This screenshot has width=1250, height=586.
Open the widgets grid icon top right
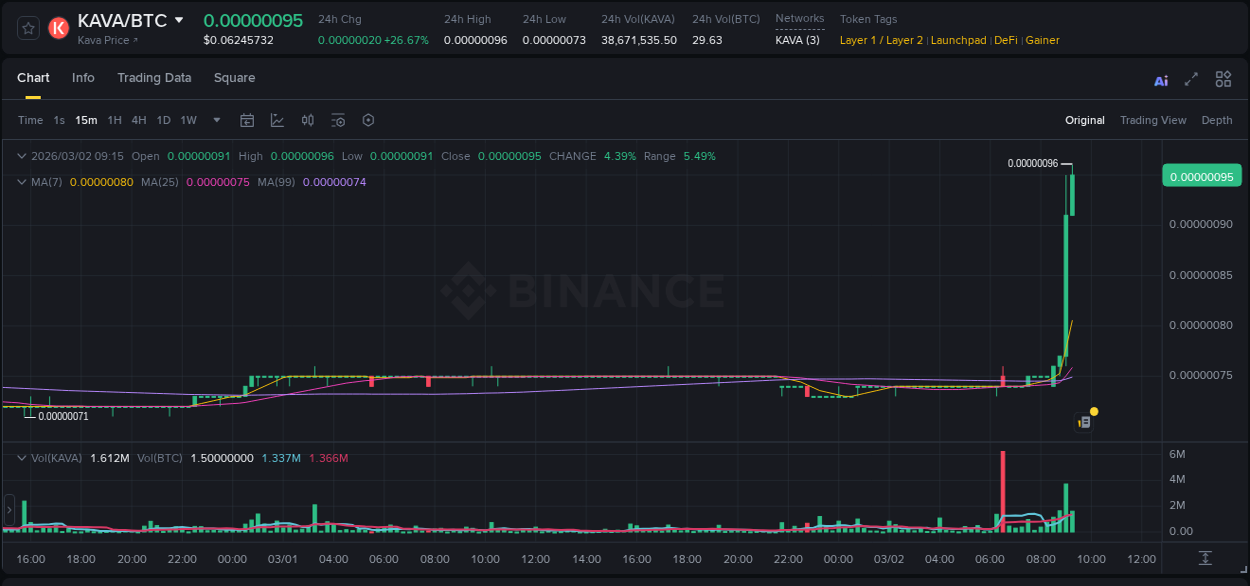click(x=1223, y=78)
